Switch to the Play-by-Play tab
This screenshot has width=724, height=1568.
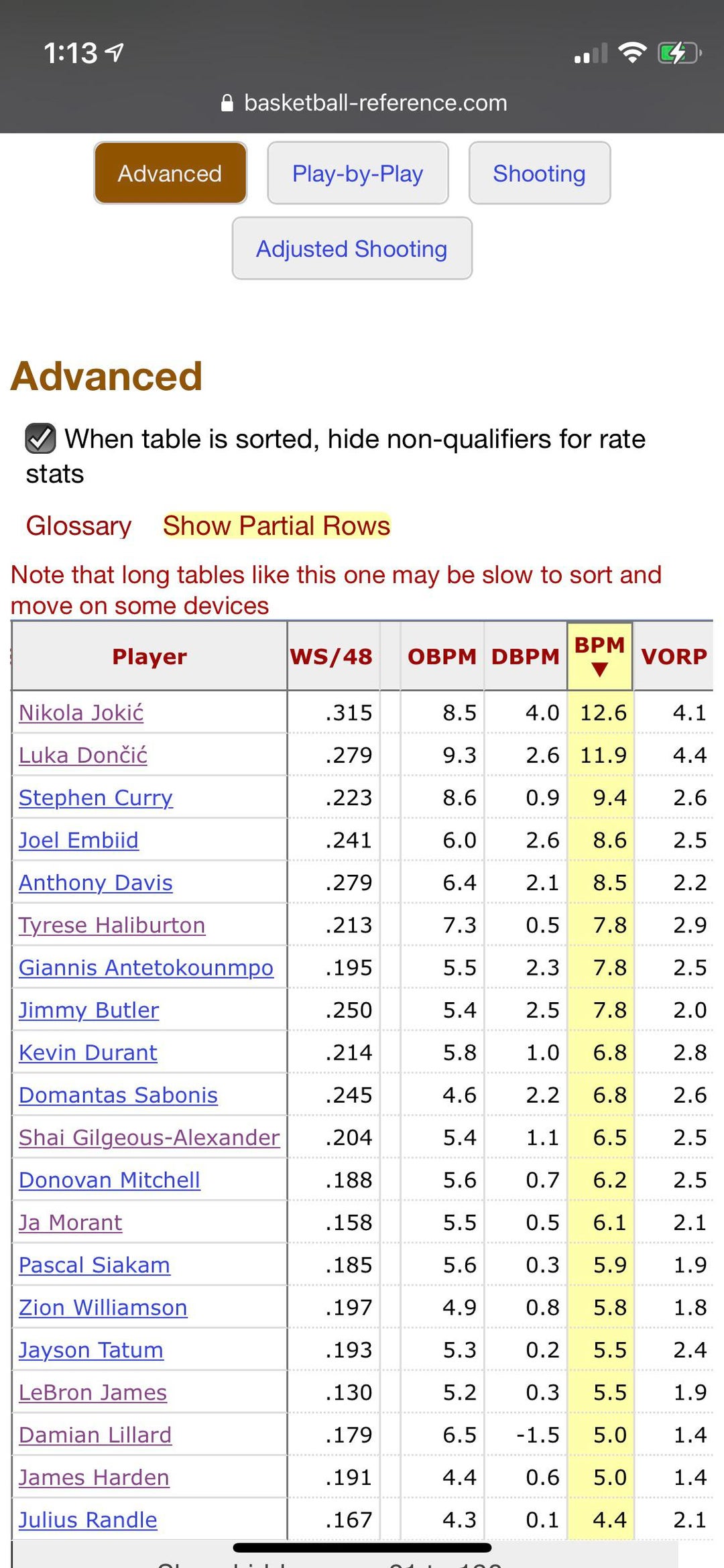click(357, 174)
